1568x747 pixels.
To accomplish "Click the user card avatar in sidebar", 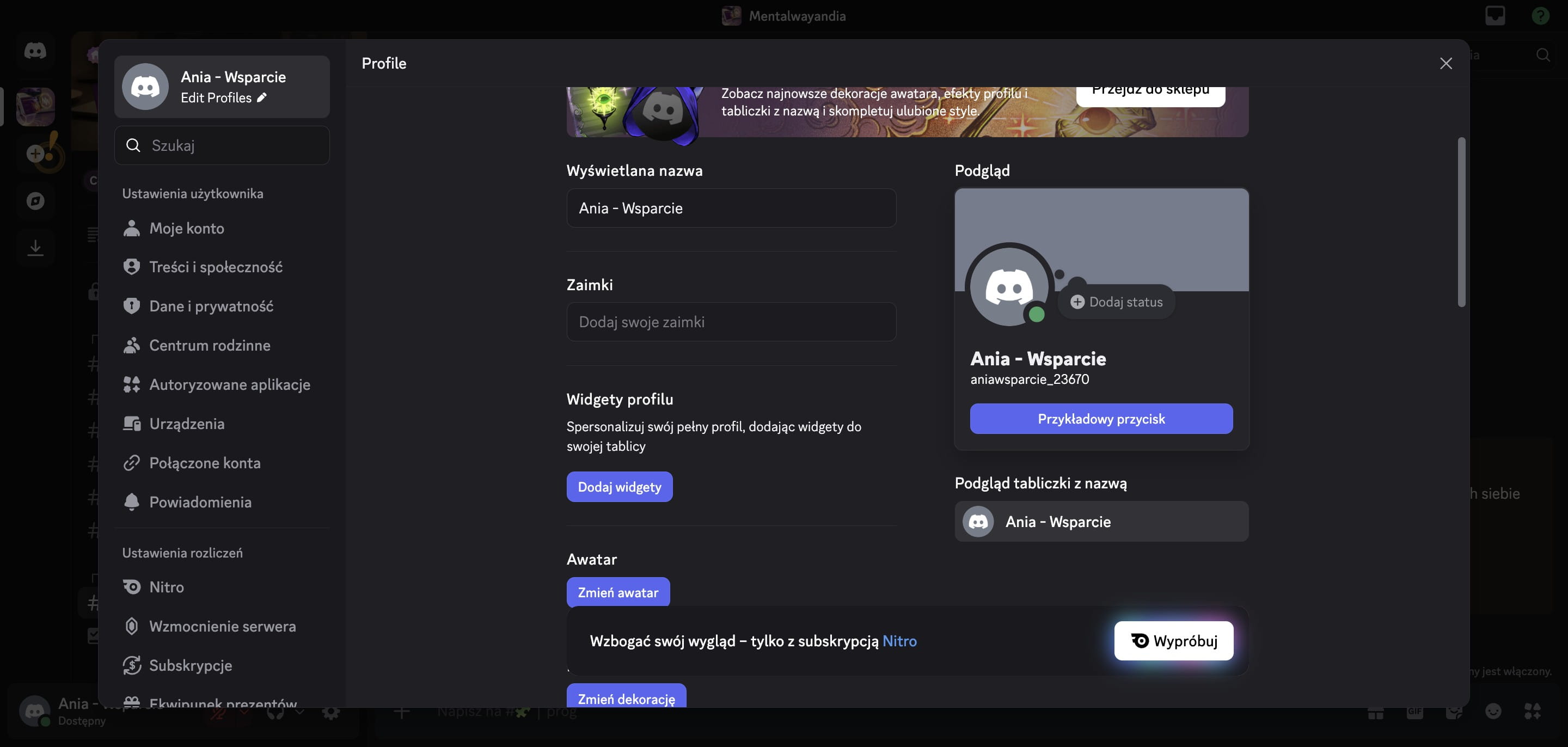I will pyautogui.click(x=145, y=87).
